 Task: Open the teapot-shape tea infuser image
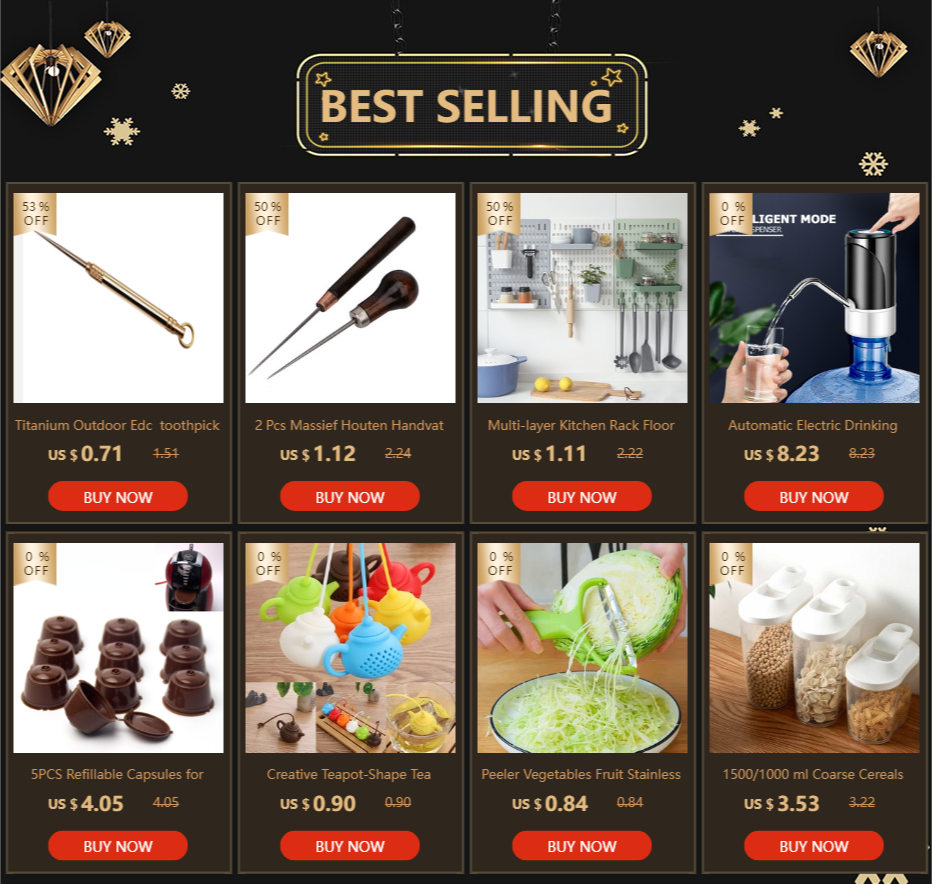350,648
